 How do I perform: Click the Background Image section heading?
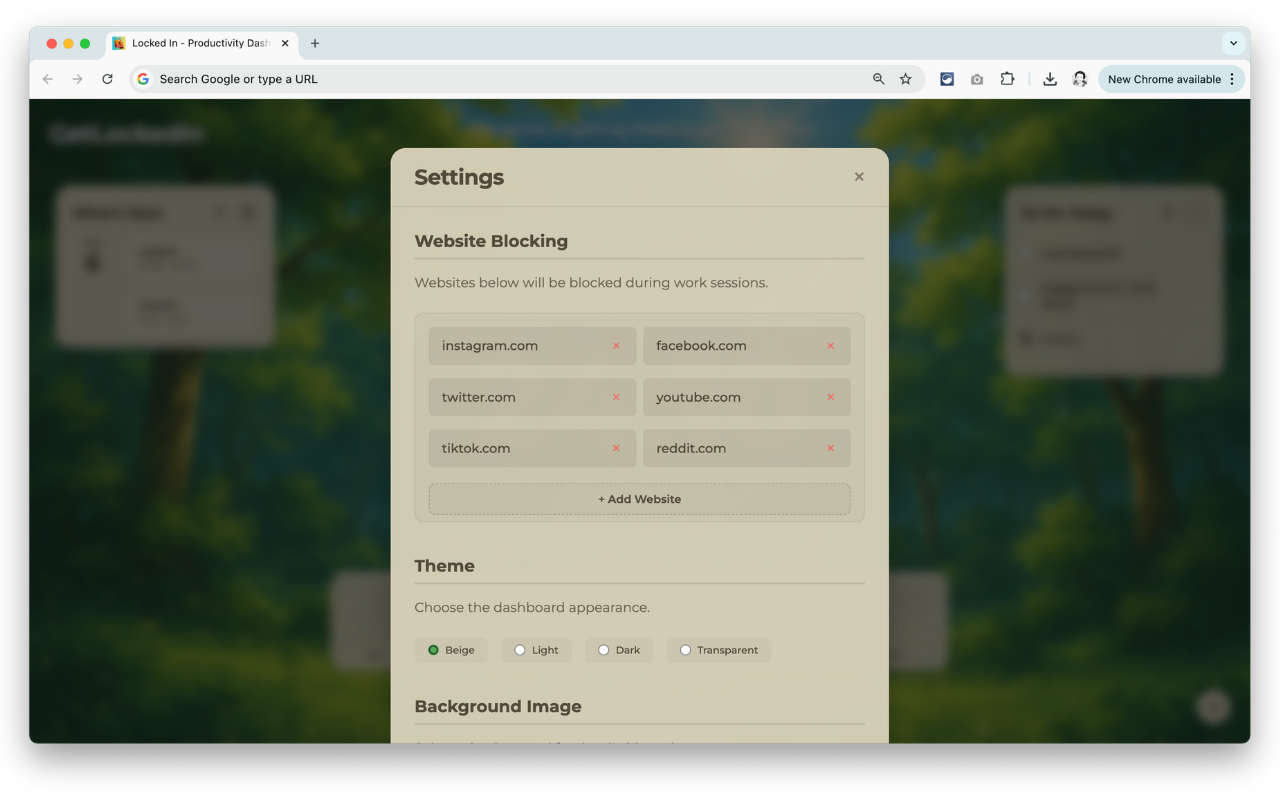[498, 707]
